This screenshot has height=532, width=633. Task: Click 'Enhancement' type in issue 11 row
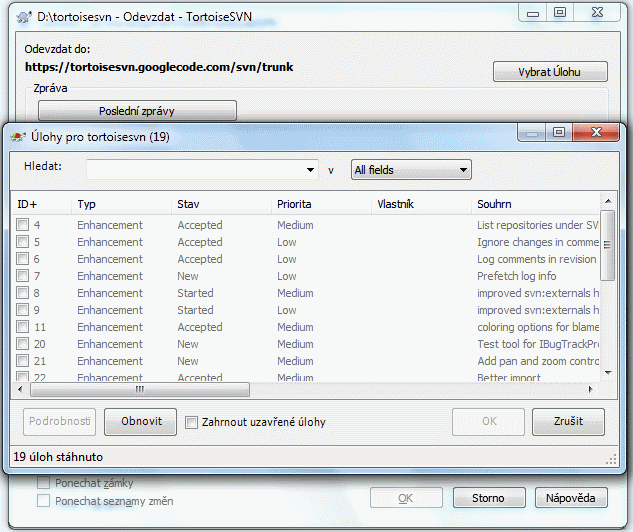coord(110,327)
